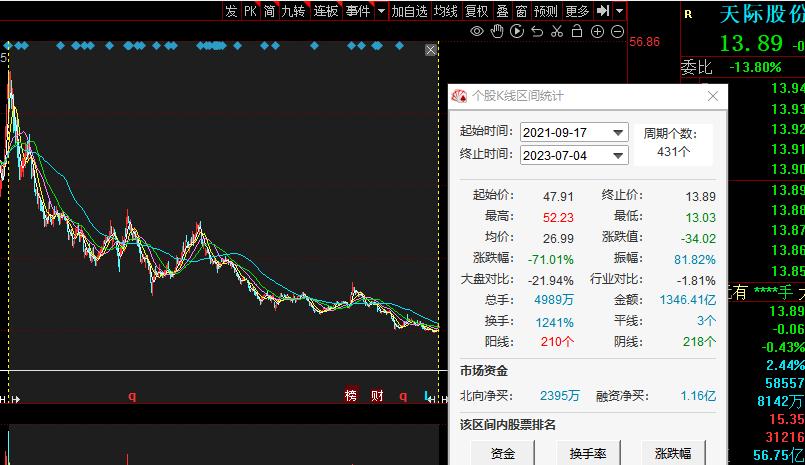Click 加自选 to add to watchlist
Image resolution: width=805 pixels, height=465 pixels.
pos(409,11)
